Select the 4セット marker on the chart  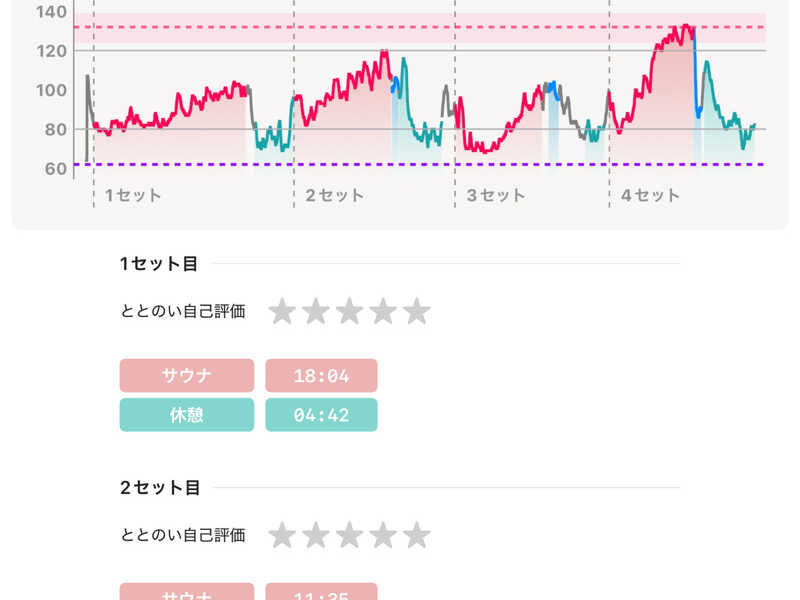[x=650, y=196]
